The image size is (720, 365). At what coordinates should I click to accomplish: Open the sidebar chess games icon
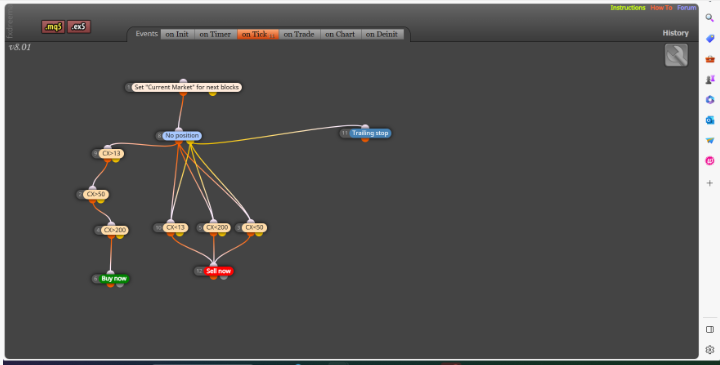coord(710,79)
